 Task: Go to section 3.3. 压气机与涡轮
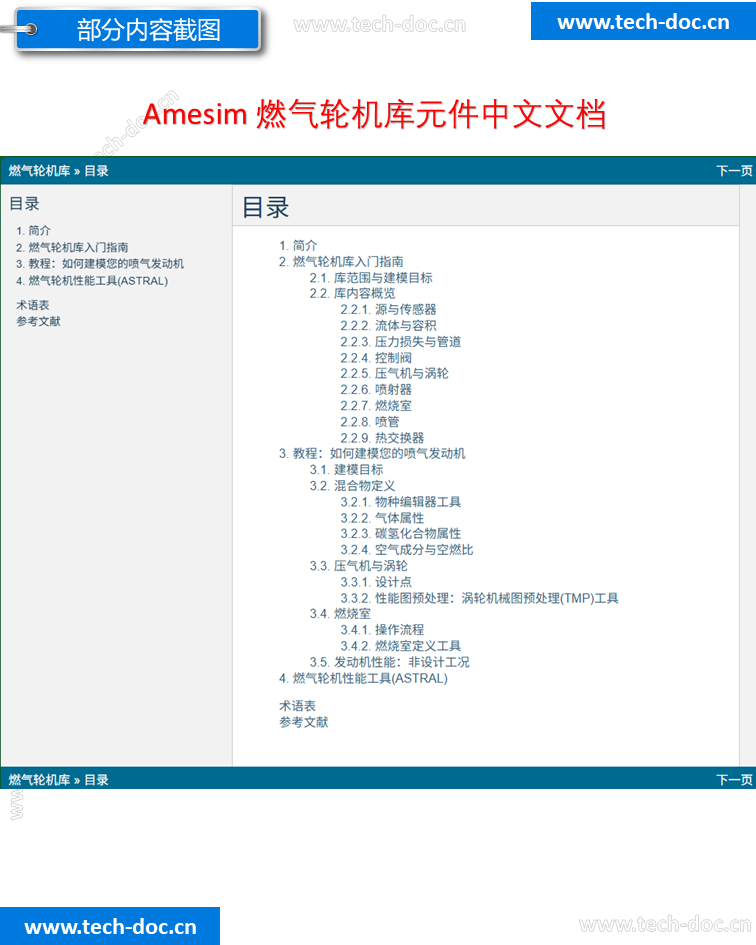click(358, 566)
